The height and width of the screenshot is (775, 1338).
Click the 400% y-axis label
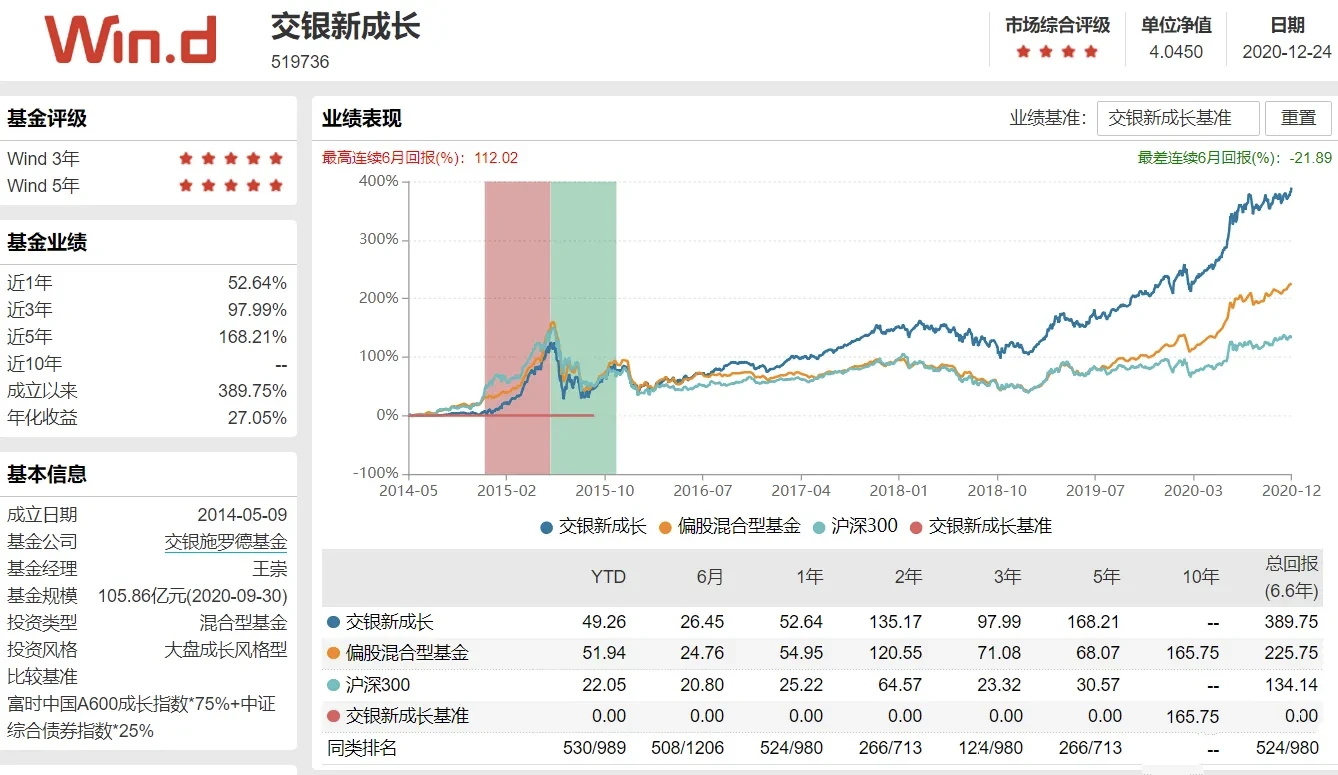(379, 181)
